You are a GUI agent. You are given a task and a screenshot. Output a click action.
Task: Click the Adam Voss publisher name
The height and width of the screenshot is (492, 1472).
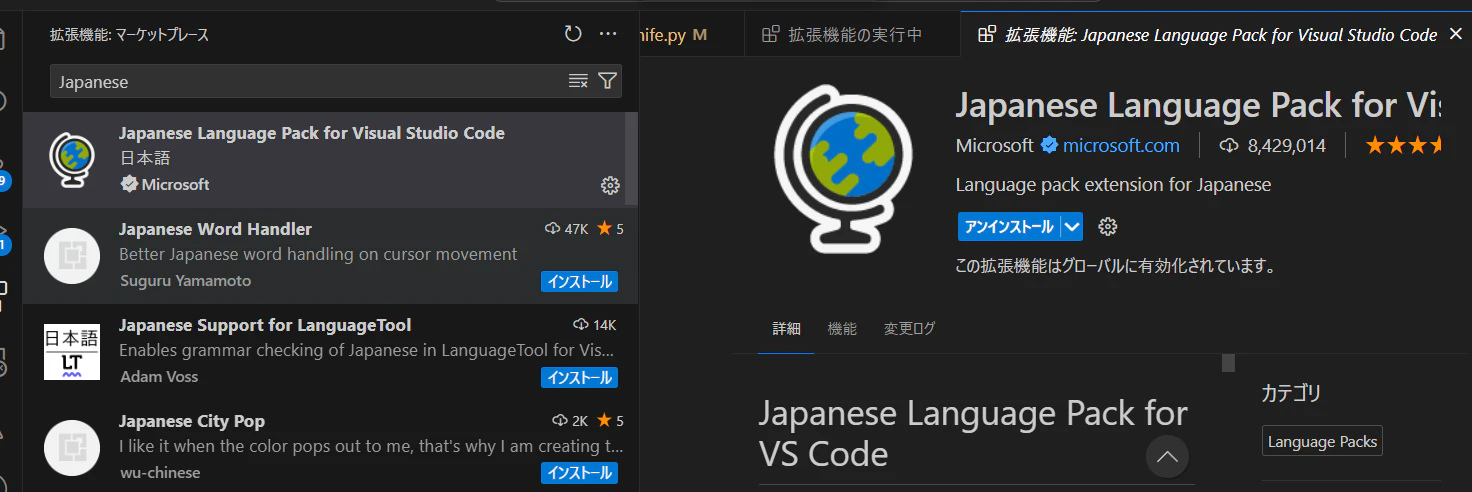click(159, 377)
